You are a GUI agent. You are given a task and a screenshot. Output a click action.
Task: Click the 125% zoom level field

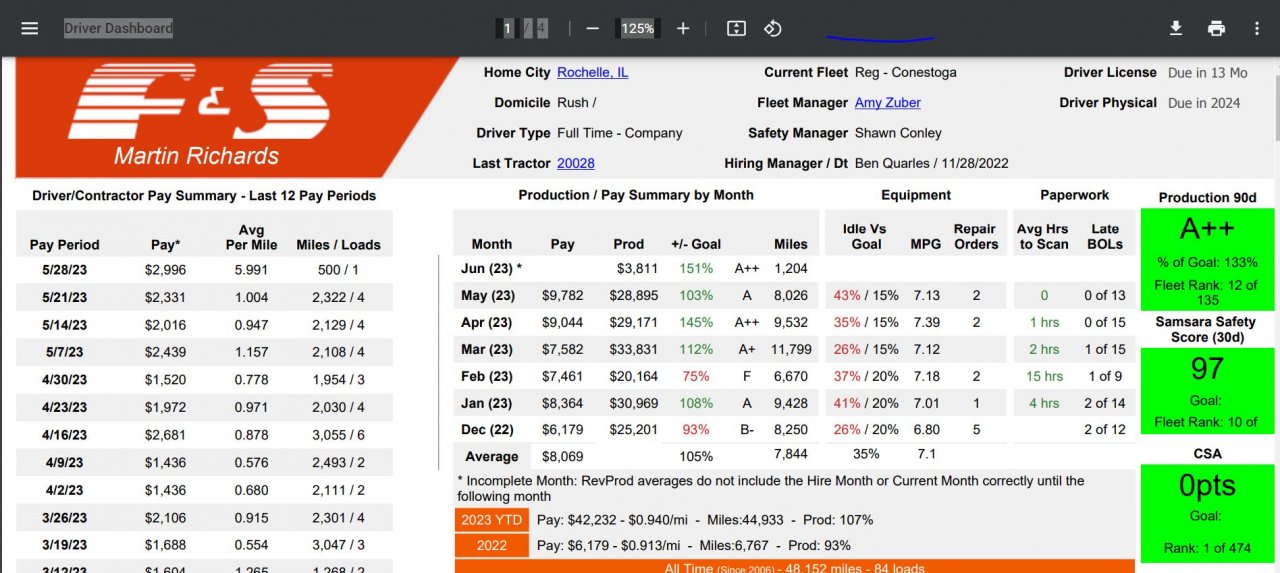[x=637, y=28]
